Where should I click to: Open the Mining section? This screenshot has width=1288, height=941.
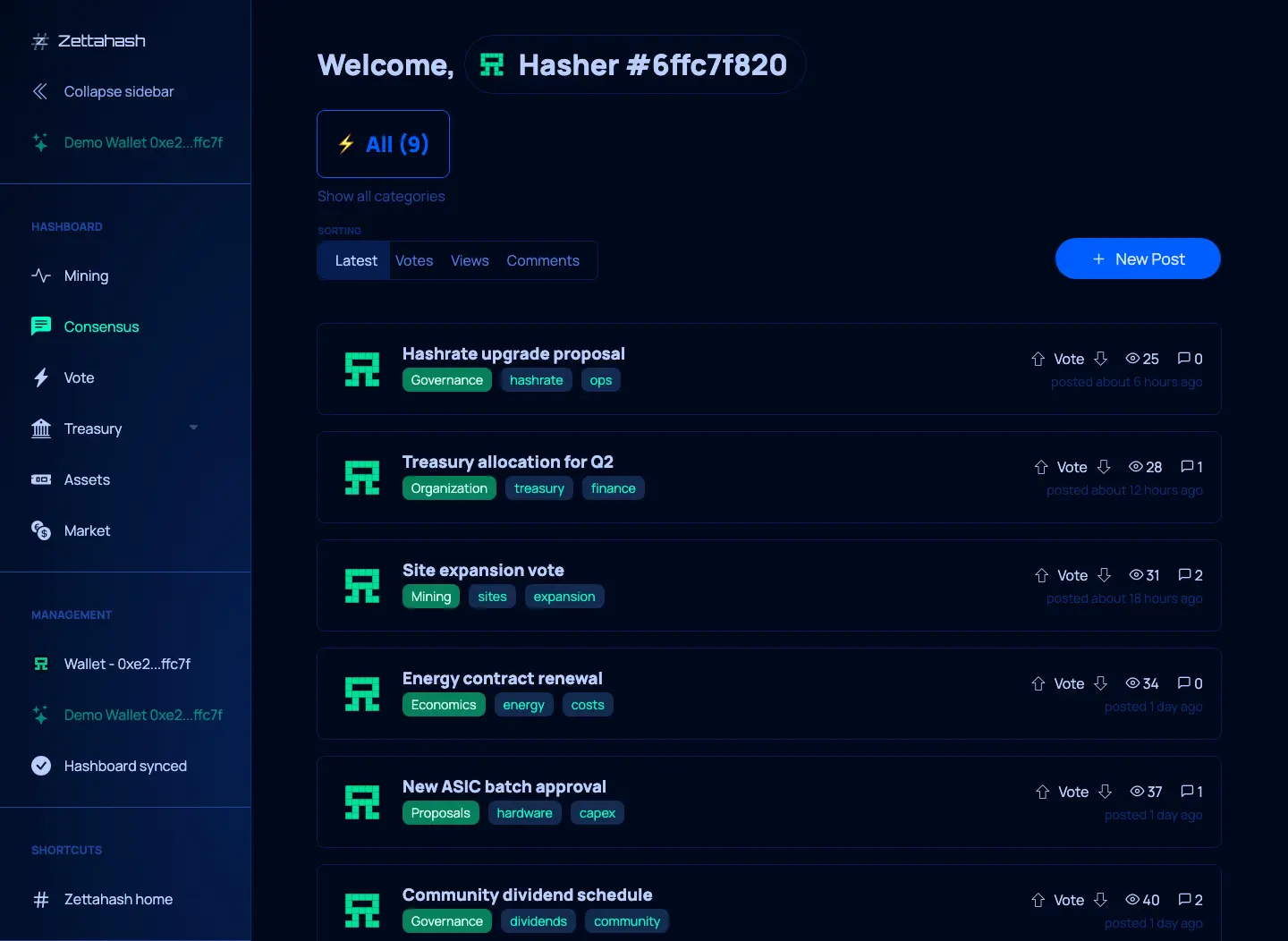pos(86,276)
